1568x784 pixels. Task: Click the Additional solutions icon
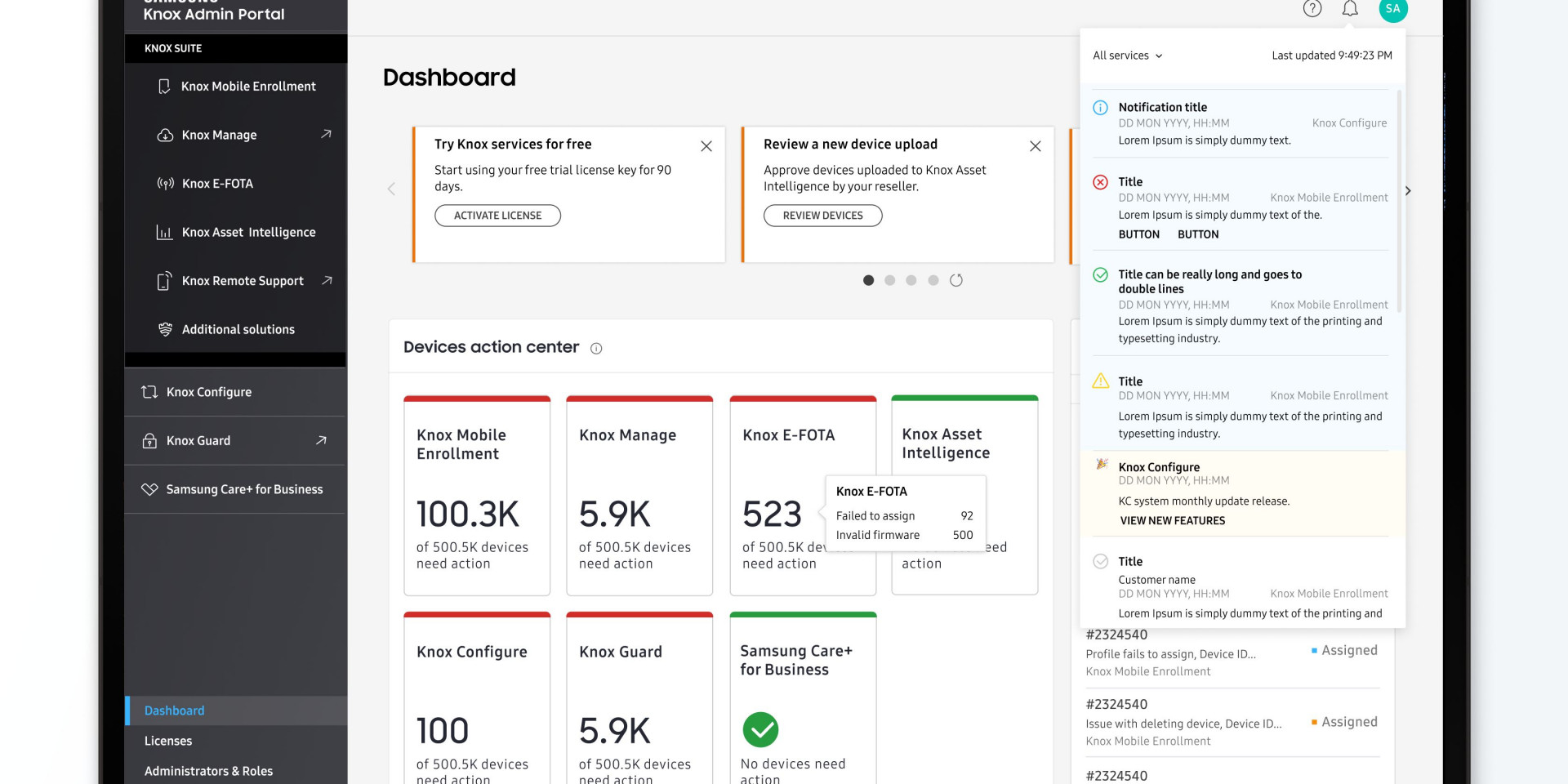[x=165, y=329]
